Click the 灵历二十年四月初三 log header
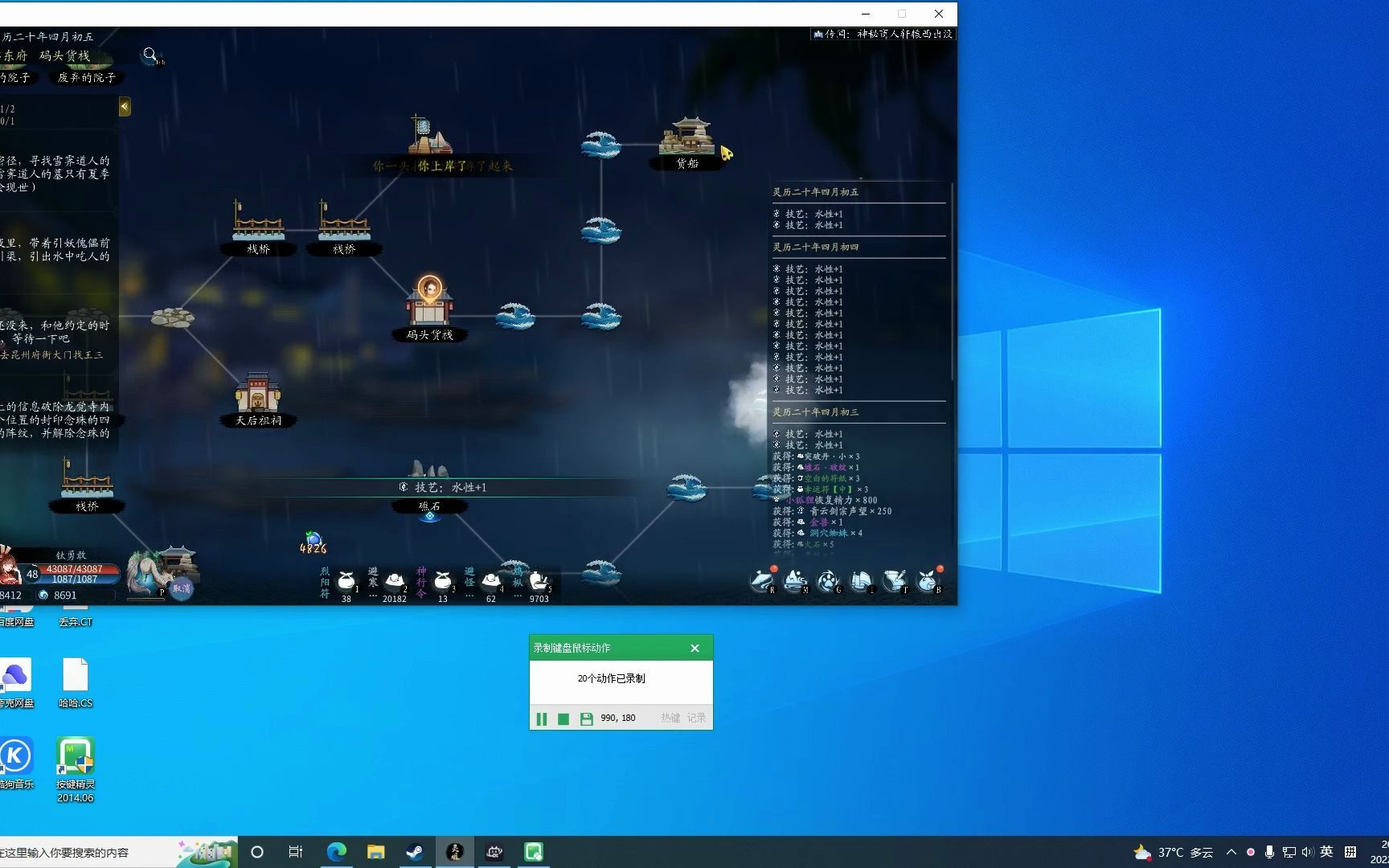Screen dimensions: 1389x868 [816, 412]
